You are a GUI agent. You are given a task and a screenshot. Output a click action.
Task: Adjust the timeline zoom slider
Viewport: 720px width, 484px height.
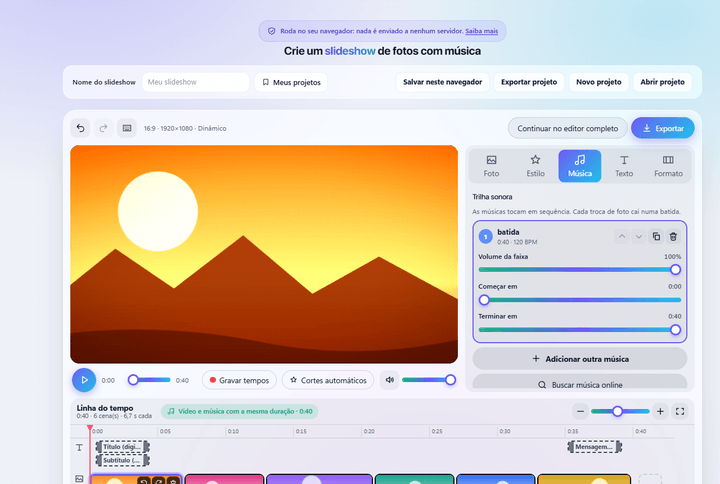tap(620, 411)
